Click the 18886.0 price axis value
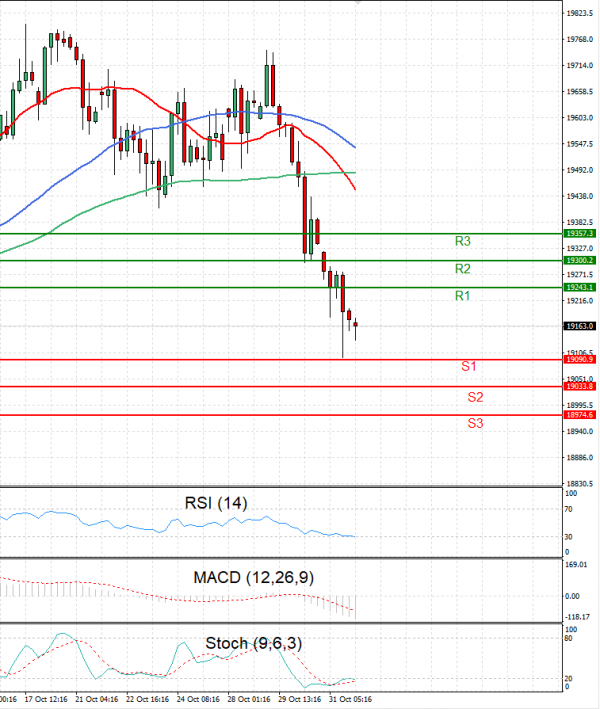This screenshot has width=600, height=709. click(x=580, y=458)
